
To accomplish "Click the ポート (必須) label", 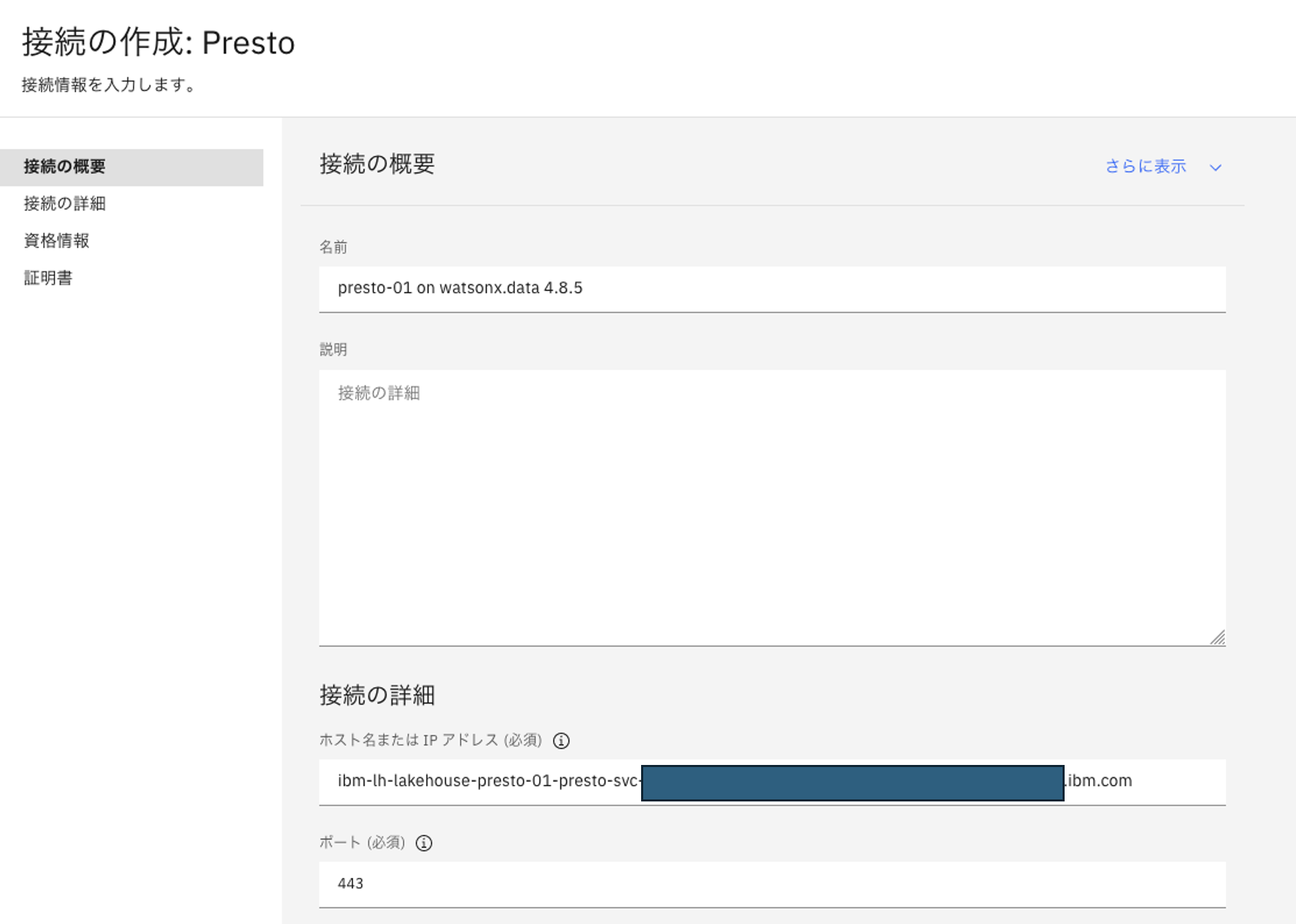I will coord(362,843).
